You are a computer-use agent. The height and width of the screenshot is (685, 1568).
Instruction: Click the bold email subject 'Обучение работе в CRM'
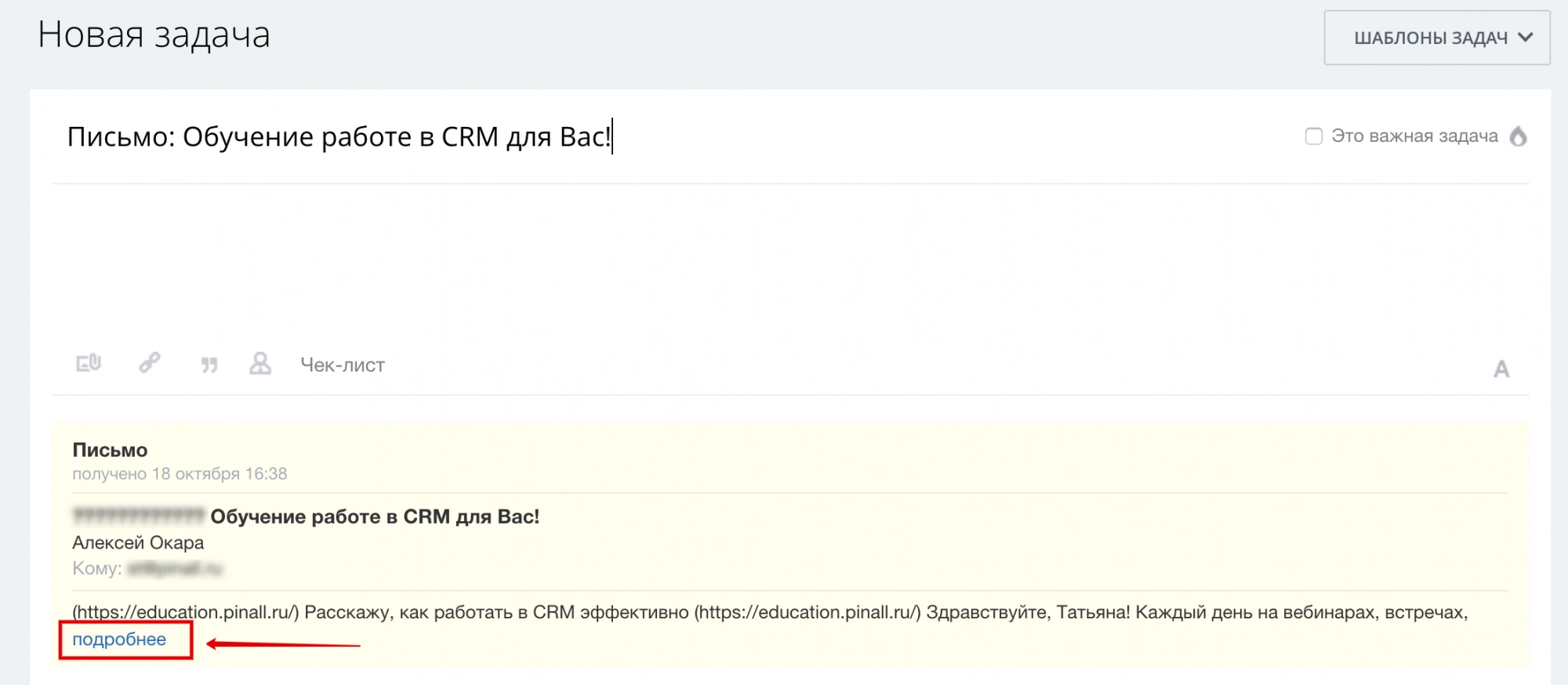click(375, 517)
